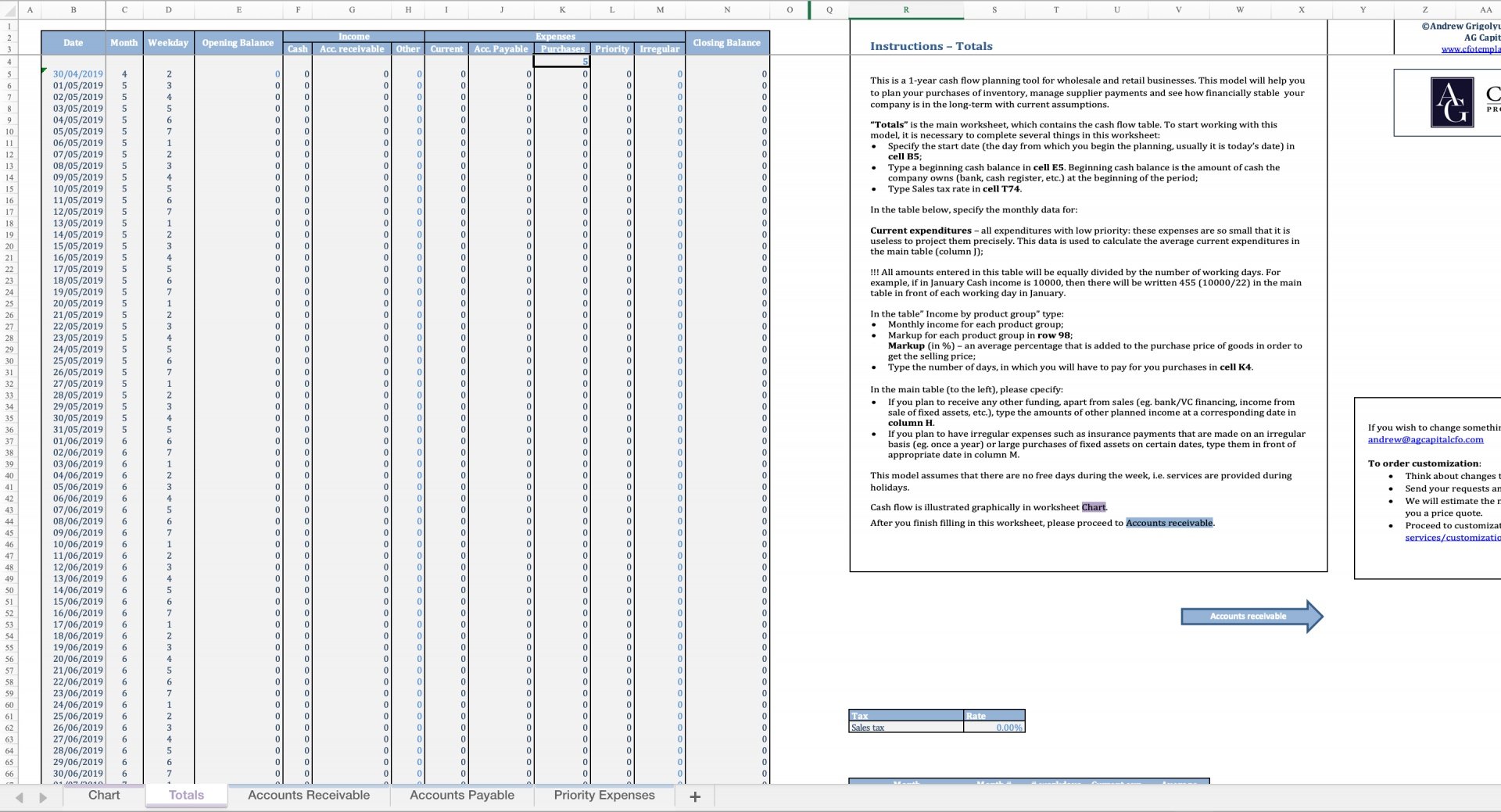Select the Totals sheet tab
Viewport: 1501px width, 812px height.
point(186,795)
